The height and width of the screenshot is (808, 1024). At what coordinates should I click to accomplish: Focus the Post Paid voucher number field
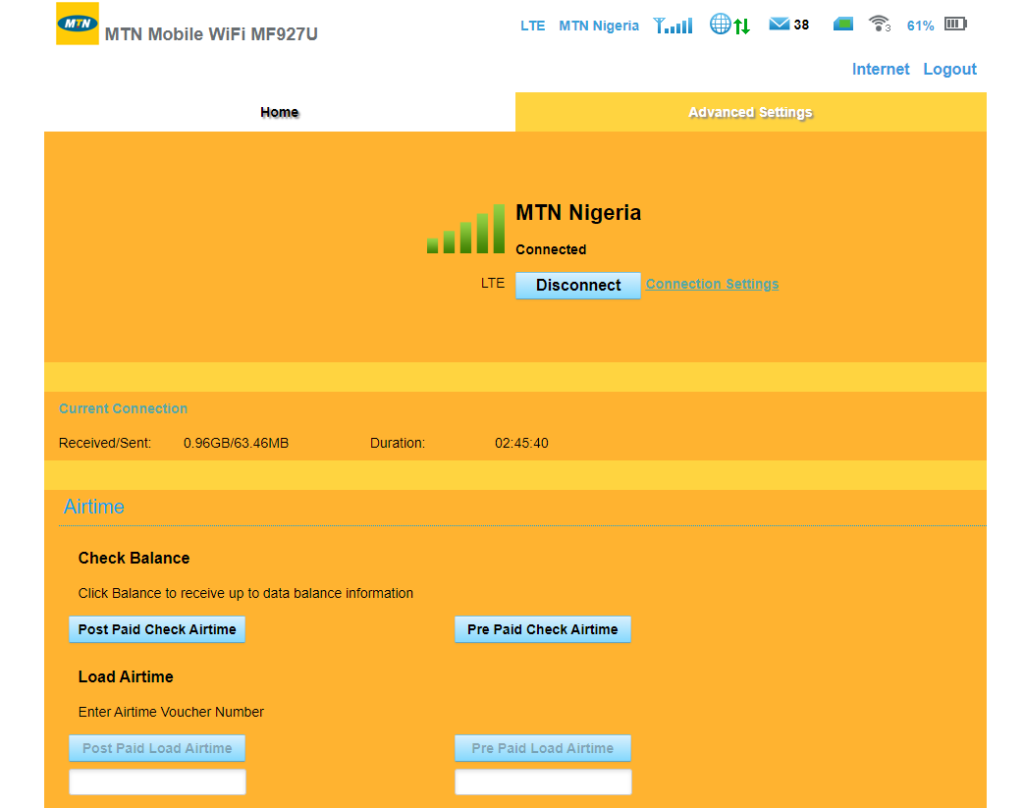[x=157, y=782]
